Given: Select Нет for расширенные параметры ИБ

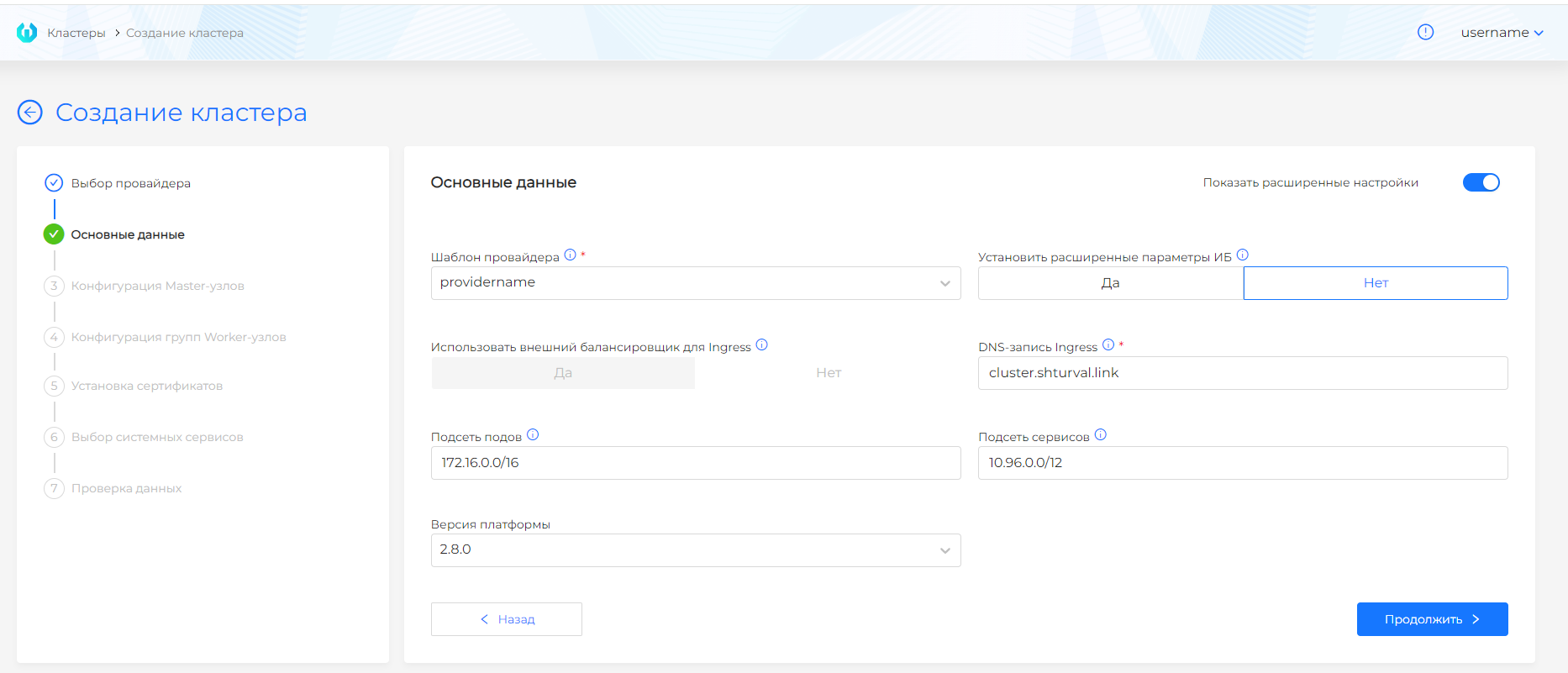Looking at the screenshot, I should pos(1376,283).
